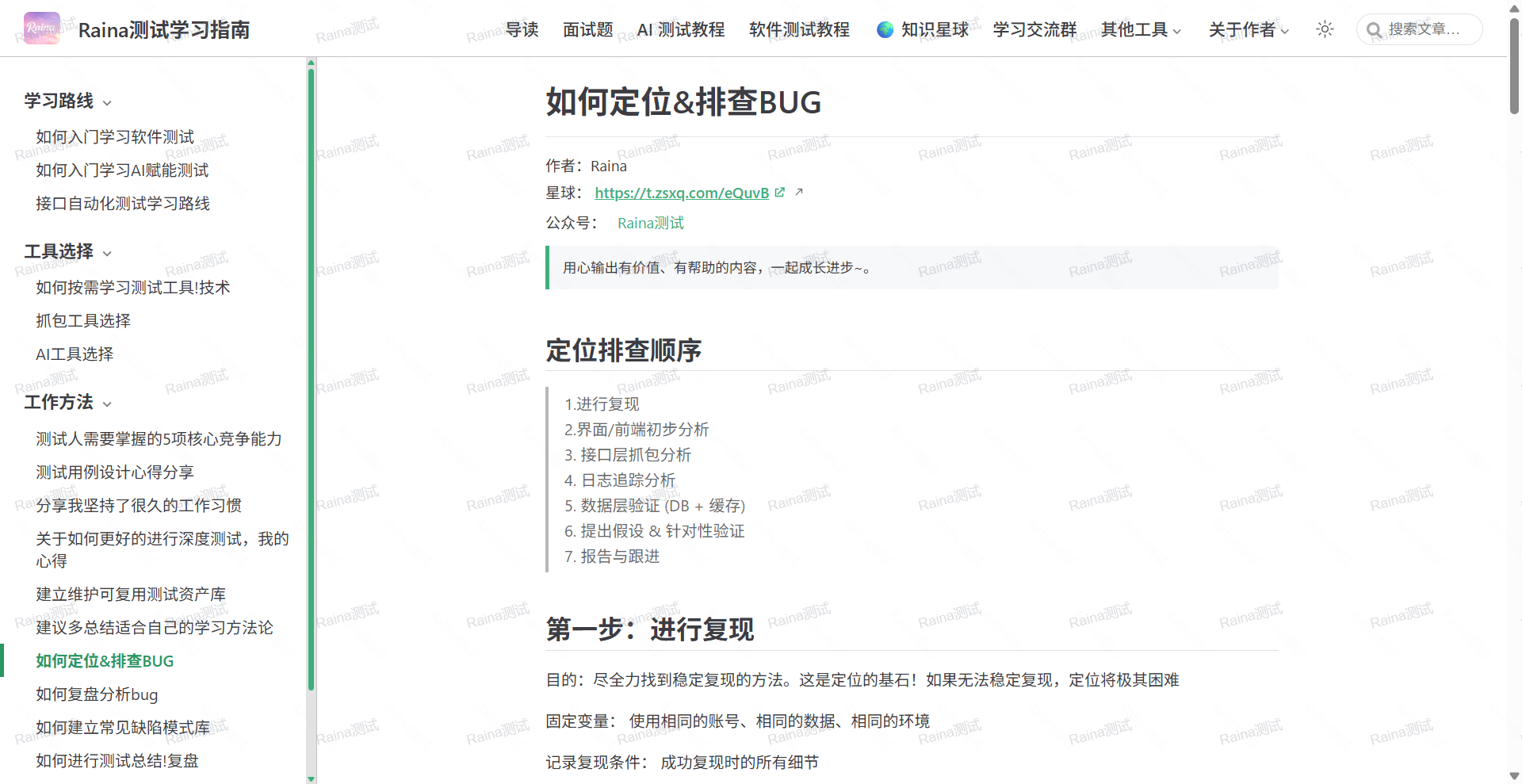Expand the 其他工具 dropdown menu

coord(1141,29)
